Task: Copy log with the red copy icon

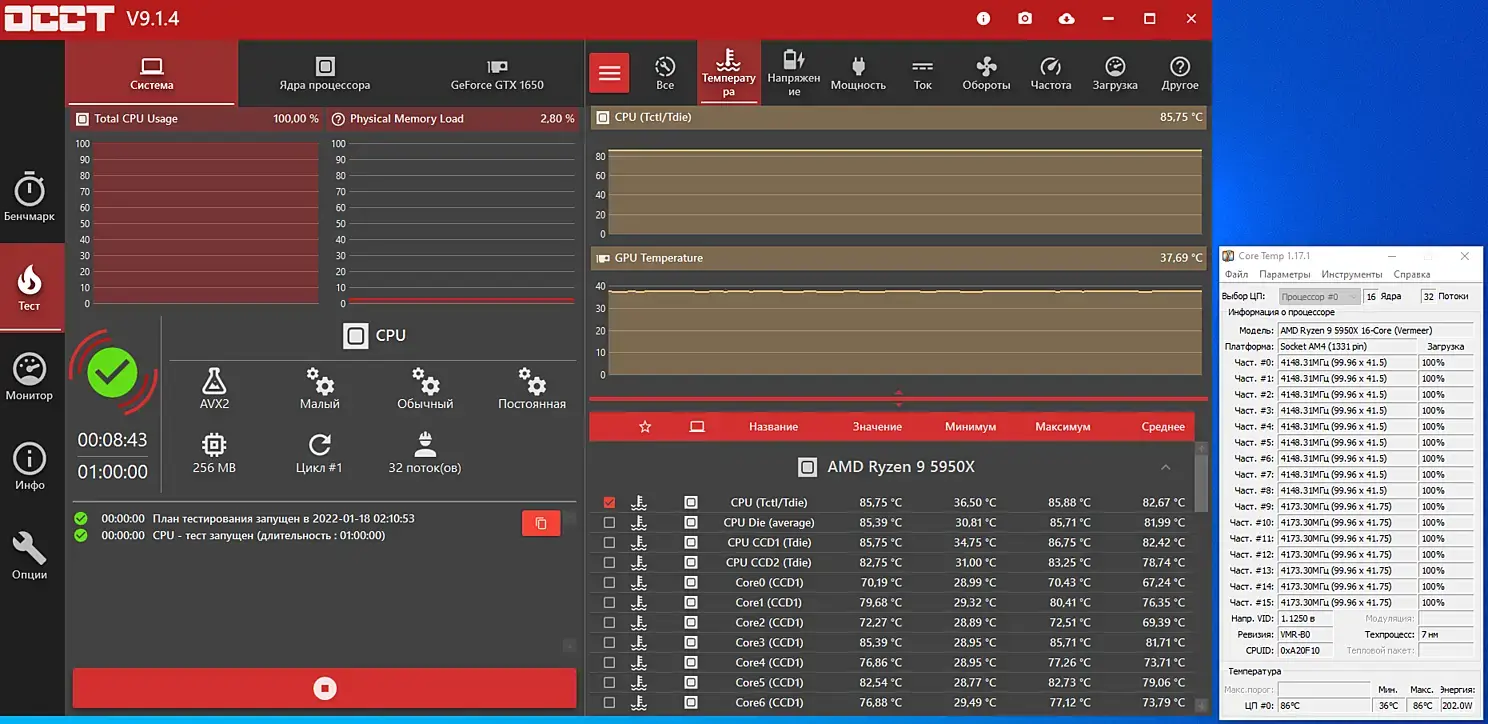Action: coord(541,523)
